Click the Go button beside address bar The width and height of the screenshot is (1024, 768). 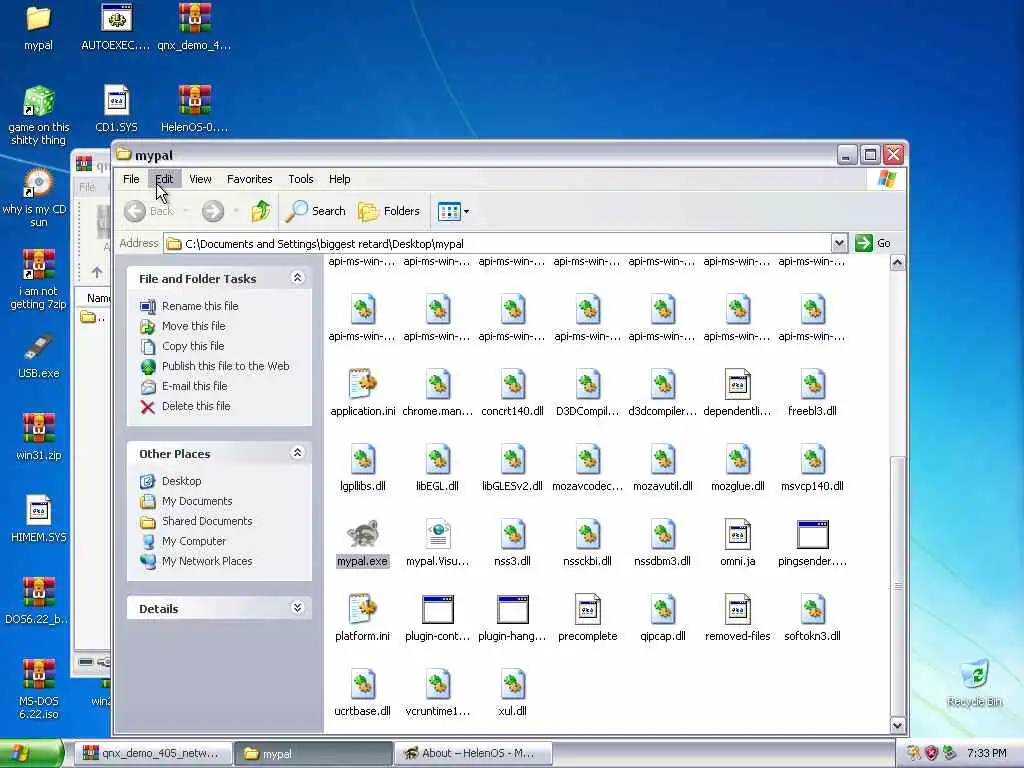pos(873,244)
